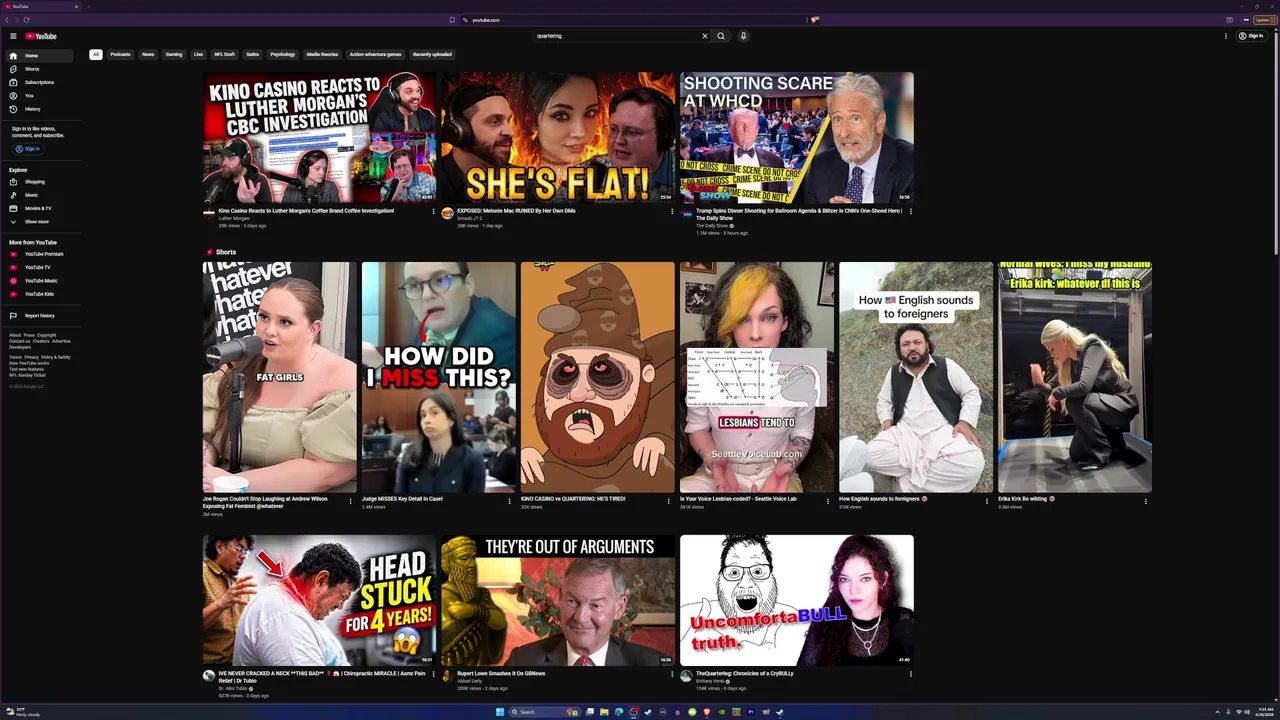The height and width of the screenshot is (720, 1280).
Task: Select the Gaming filter chip
Action: 174,54
